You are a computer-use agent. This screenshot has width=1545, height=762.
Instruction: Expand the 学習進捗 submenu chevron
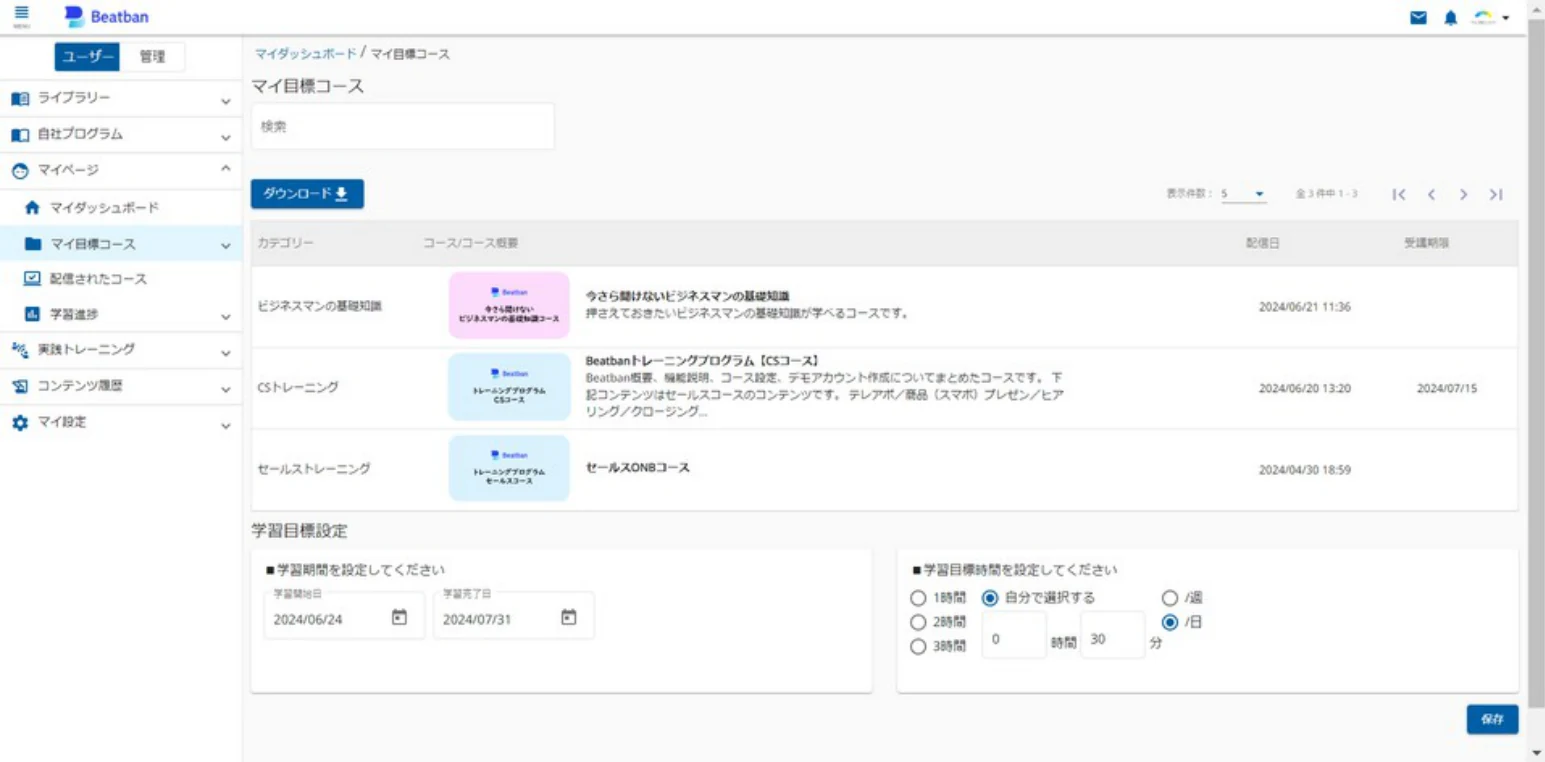(225, 317)
